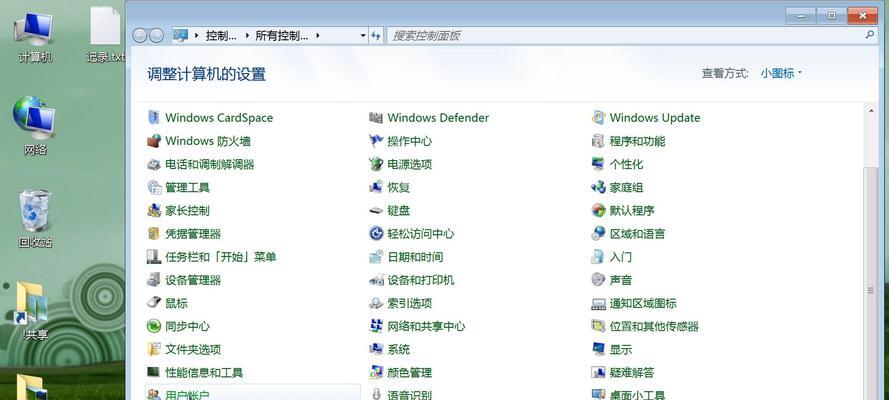Expand the arrow after 所有控制... breadcrumb
889x400 pixels.
coord(318,36)
